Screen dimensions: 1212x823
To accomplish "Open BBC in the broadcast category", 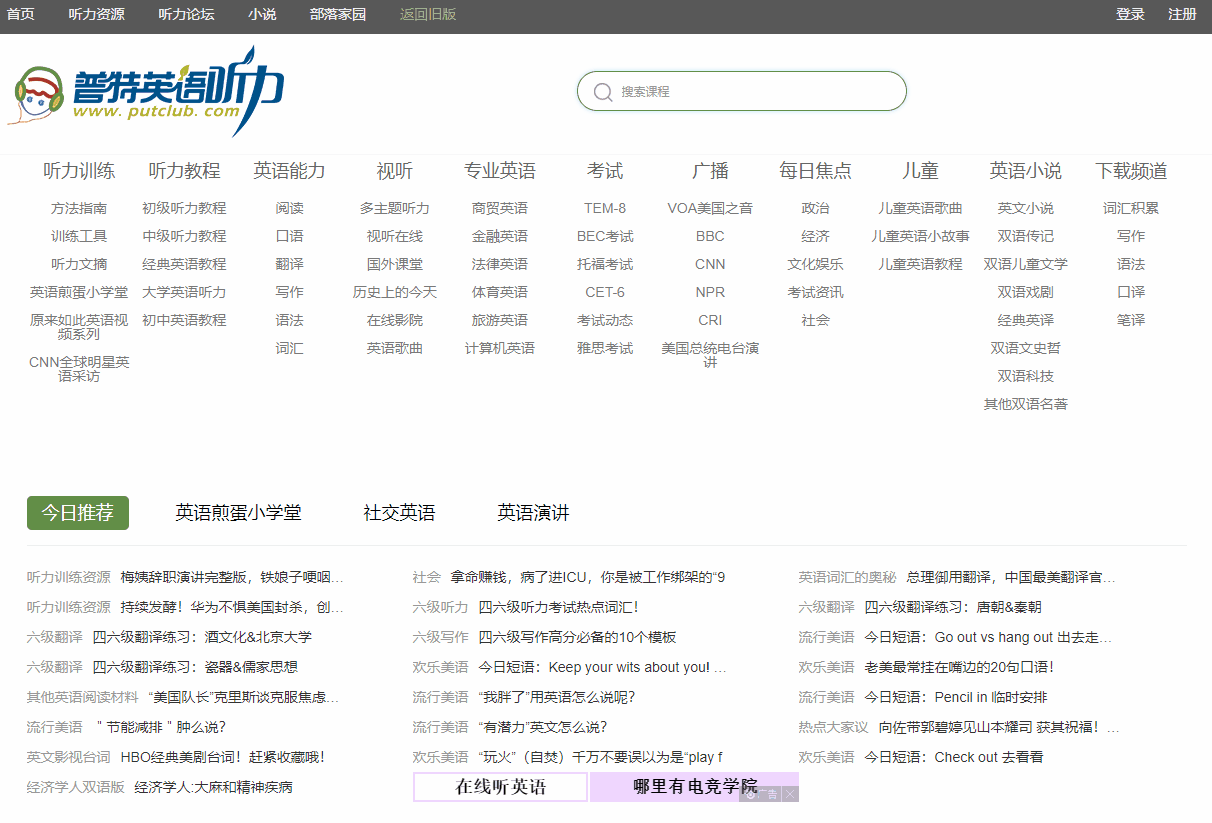I will pyautogui.click(x=710, y=236).
